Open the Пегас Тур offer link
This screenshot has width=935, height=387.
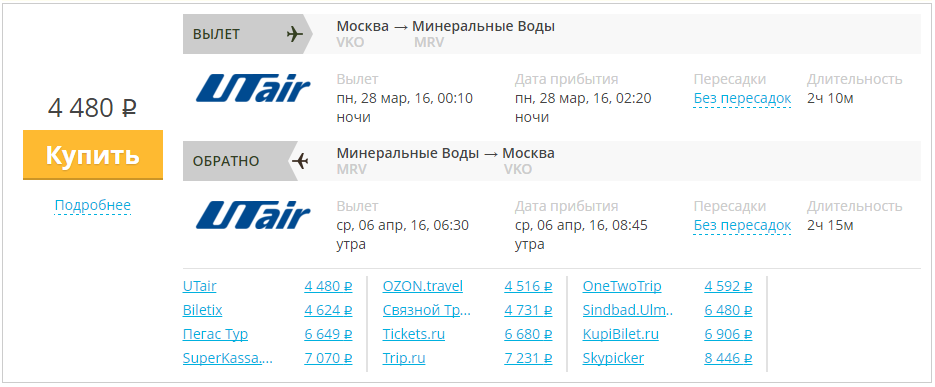[215, 334]
